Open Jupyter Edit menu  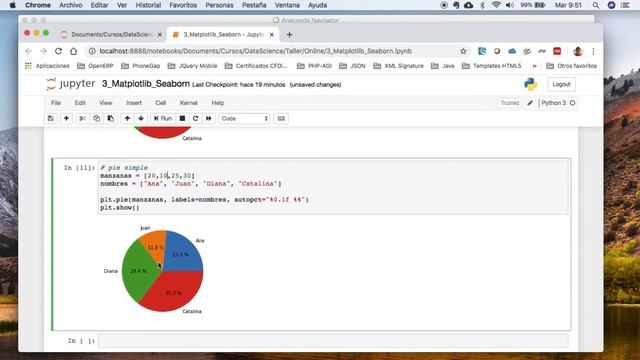click(x=80, y=103)
